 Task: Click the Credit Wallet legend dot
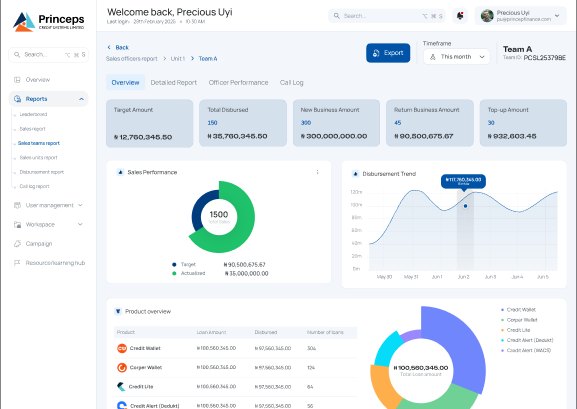502,310
